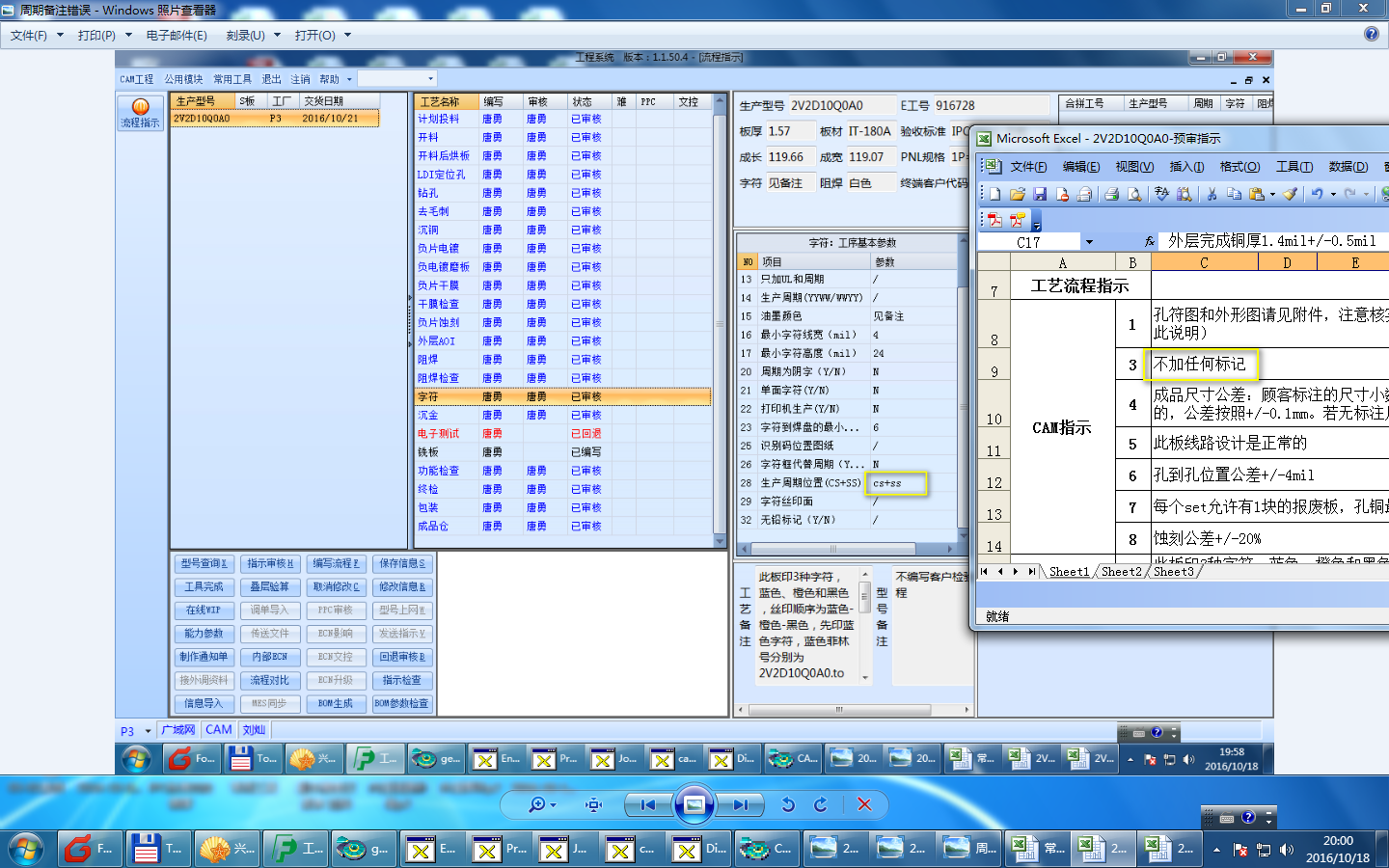Click the Windows Start button
The width and height of the screenshot is (1389, 868).
(x=26, y=849)
